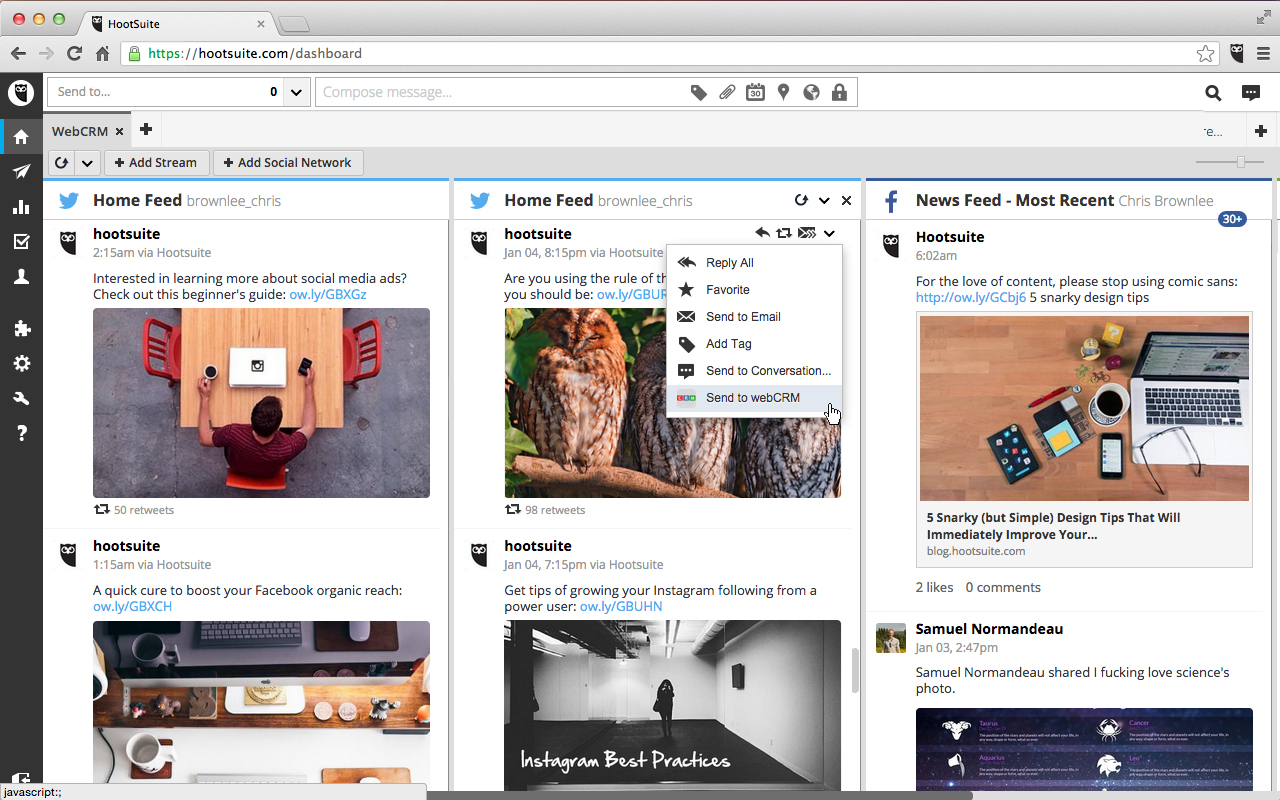This screenshot has width=1280, height=800.
Task: Open the Analytics bar chart icon
Action: tap(21, 207)
